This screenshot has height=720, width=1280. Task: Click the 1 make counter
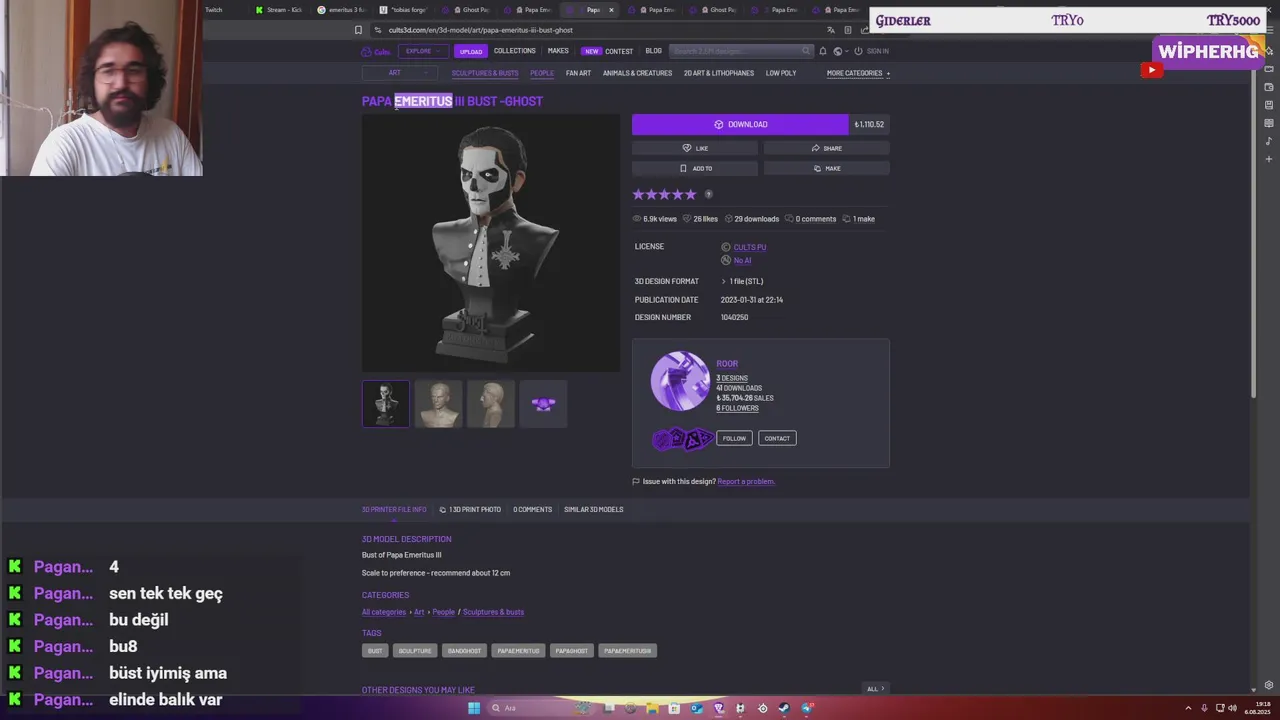coord(859,219)
